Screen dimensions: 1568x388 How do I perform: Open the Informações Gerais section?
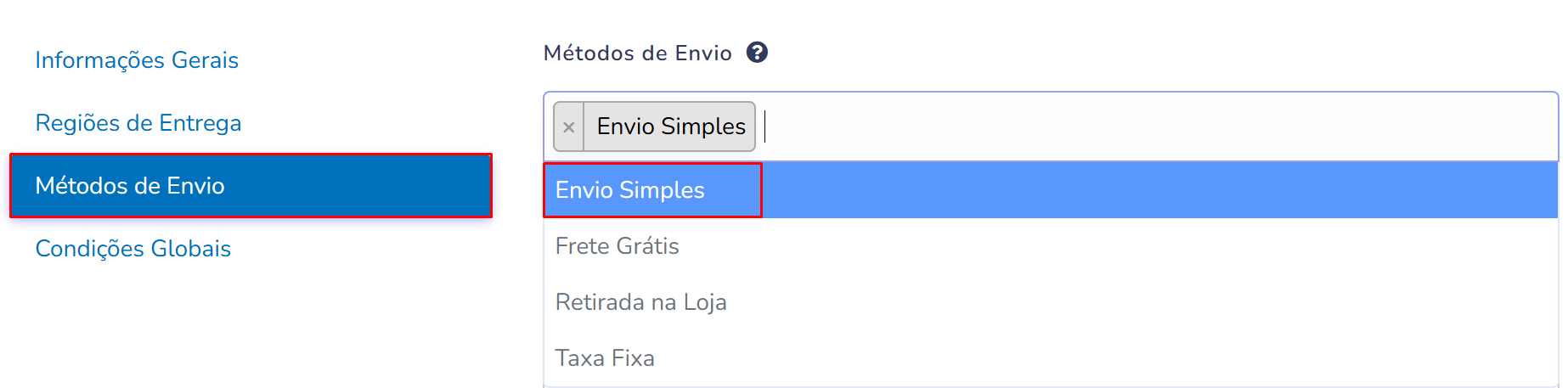[x=137, y=60]
